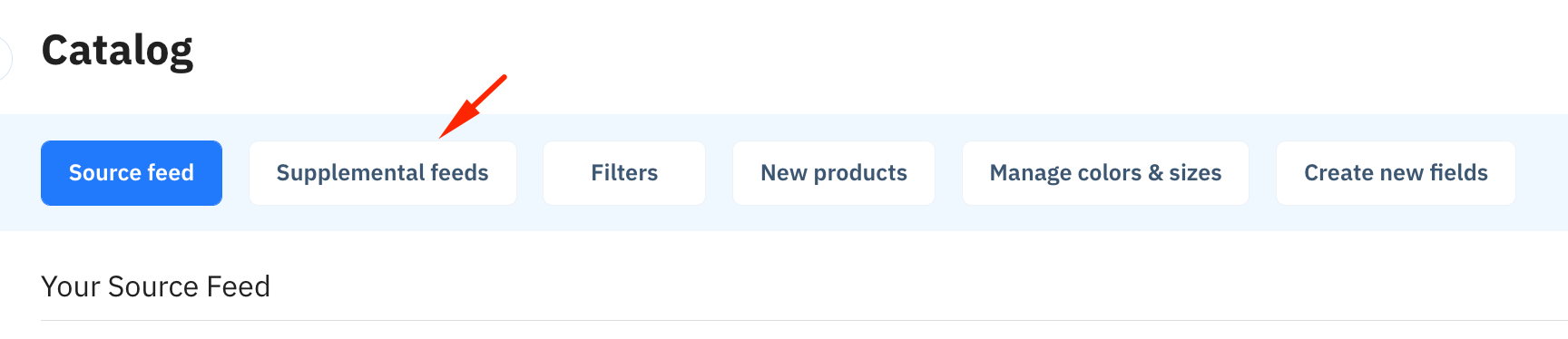This screenshot has width=1568, height=339.
Task: Go to the New products tab
Action: (x=834, y=173)
